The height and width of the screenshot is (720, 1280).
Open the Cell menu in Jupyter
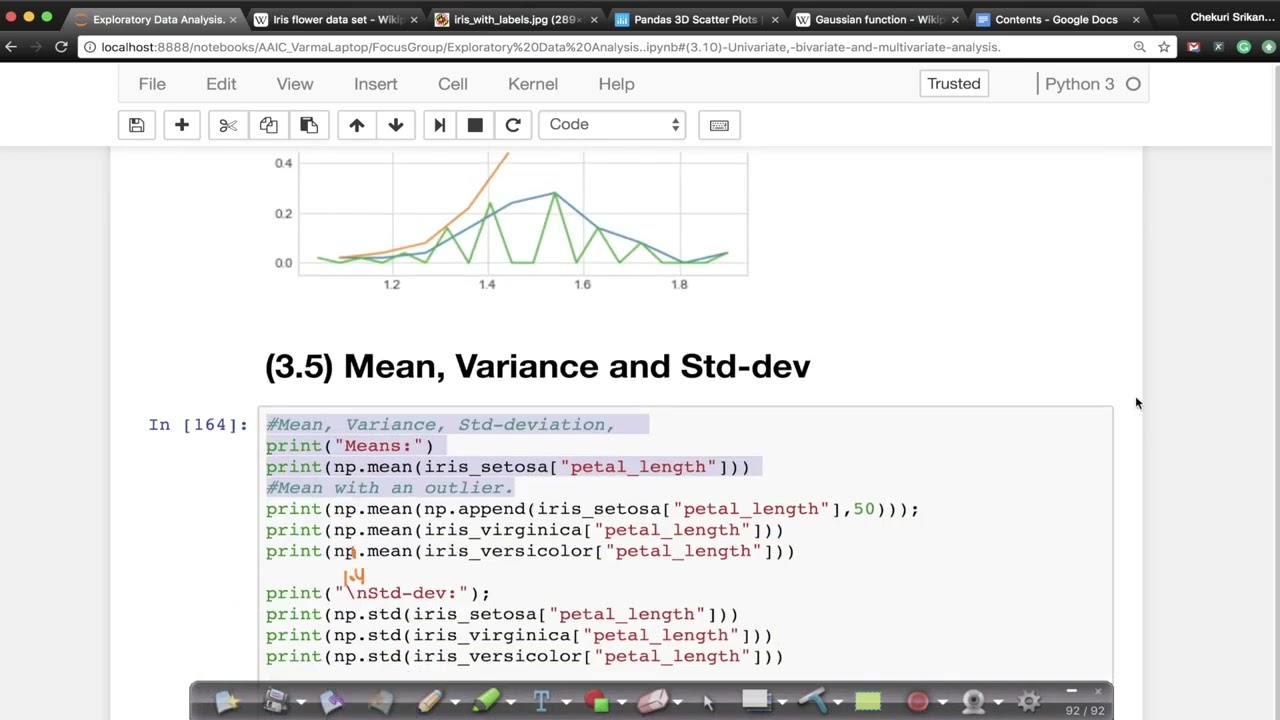point(453,84)
